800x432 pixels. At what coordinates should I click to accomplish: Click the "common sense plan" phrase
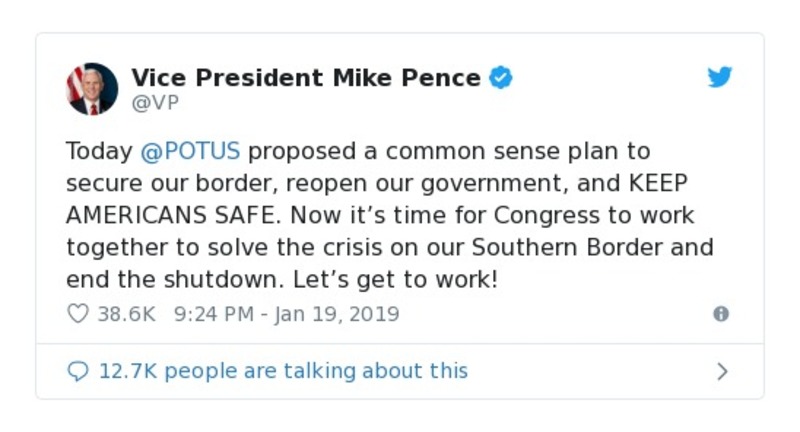pyautogui.click(x=498, y=152)
